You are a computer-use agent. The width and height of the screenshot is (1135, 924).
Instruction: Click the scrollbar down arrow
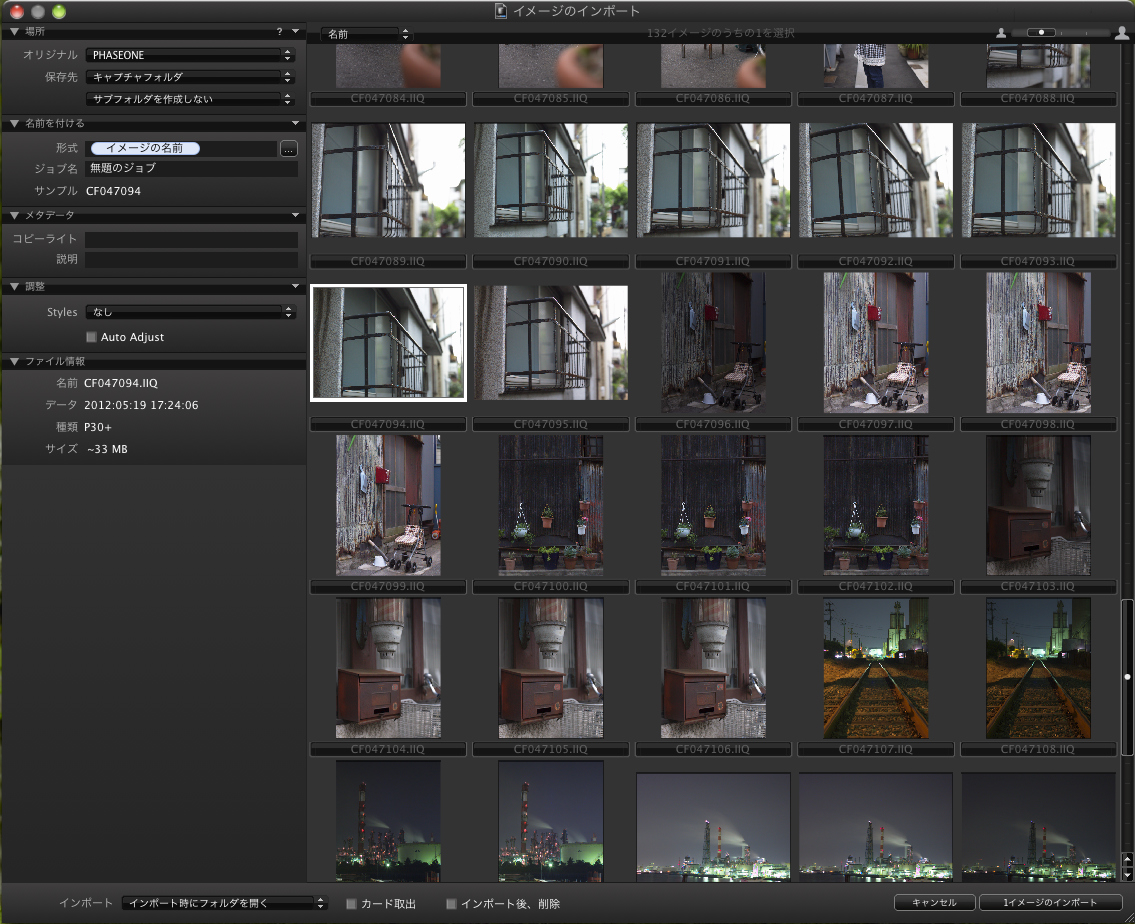point(1127,874)
